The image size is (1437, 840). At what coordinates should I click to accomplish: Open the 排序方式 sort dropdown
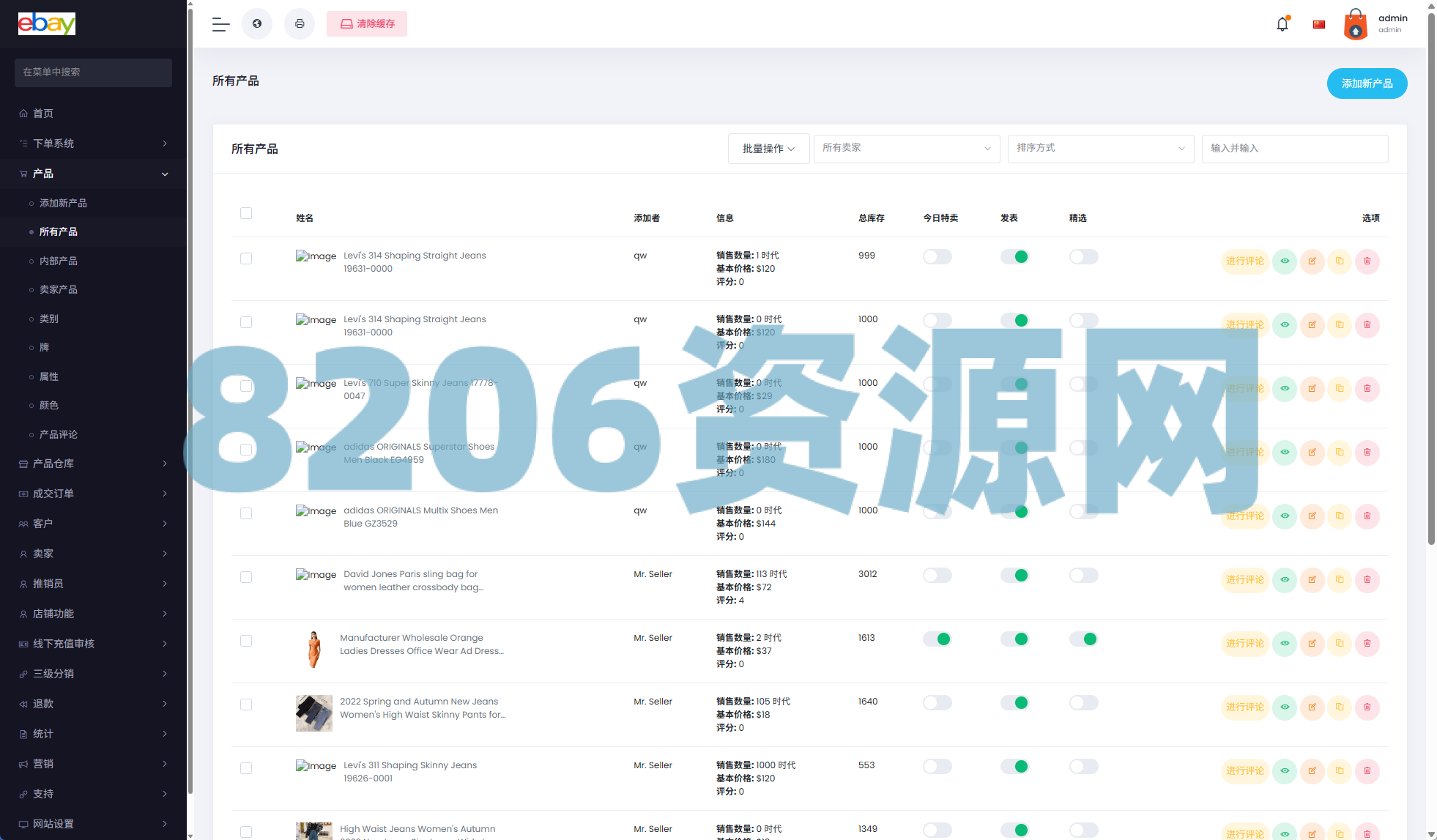(x=1100, y=149)
